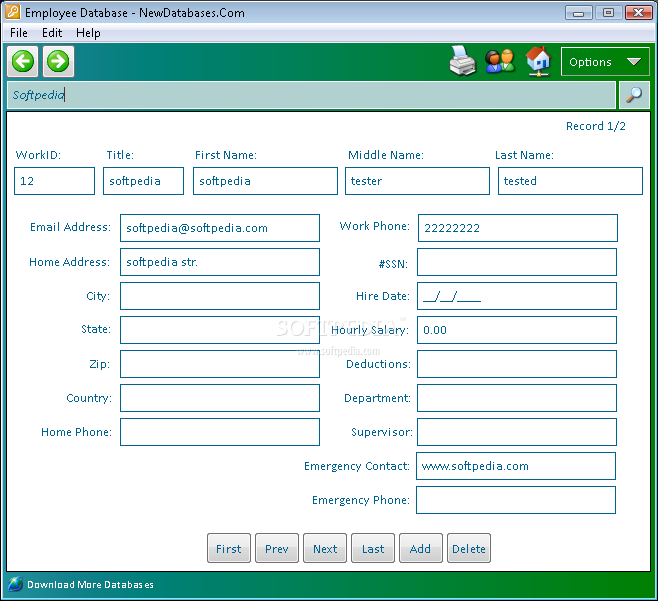Image resolution: width=658 pixels, height=601 pixels.
Task: Click the empty Supervisor field
Action: (517, 432)
